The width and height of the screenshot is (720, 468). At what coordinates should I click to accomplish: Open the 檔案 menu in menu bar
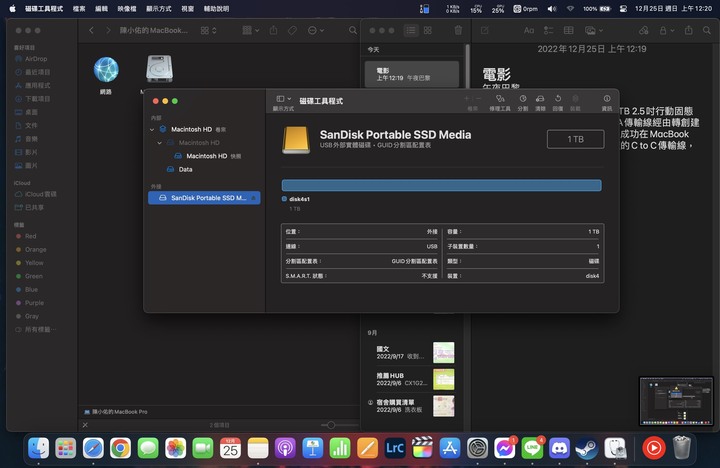tap(79, 9)
